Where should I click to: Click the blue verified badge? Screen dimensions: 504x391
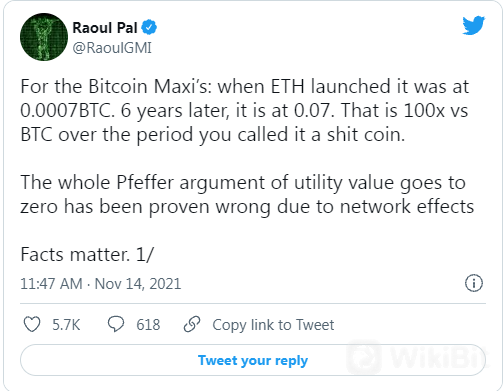tap(149, 27)
